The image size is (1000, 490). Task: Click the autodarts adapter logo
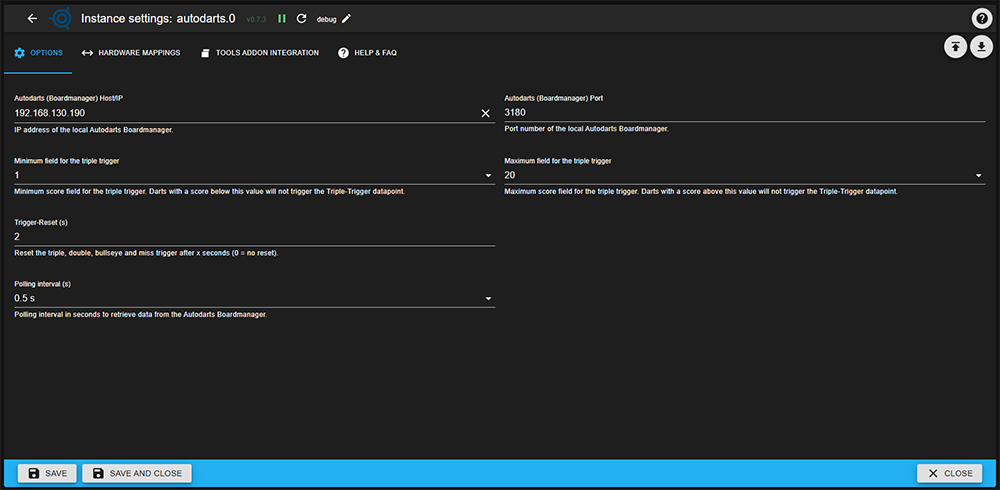click(x=61, y=19)
